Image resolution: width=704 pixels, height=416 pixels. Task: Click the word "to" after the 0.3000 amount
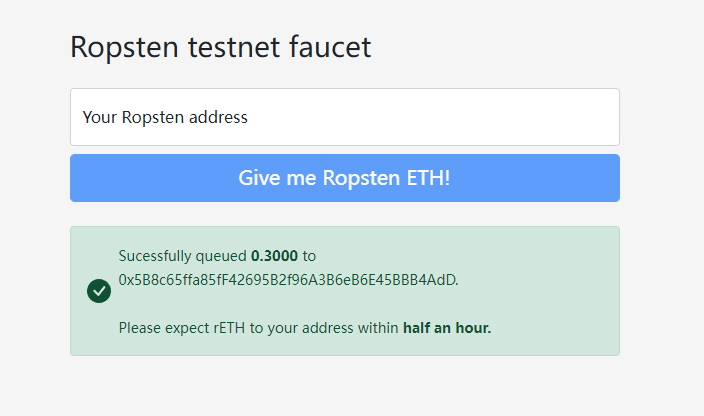[309, 256]
